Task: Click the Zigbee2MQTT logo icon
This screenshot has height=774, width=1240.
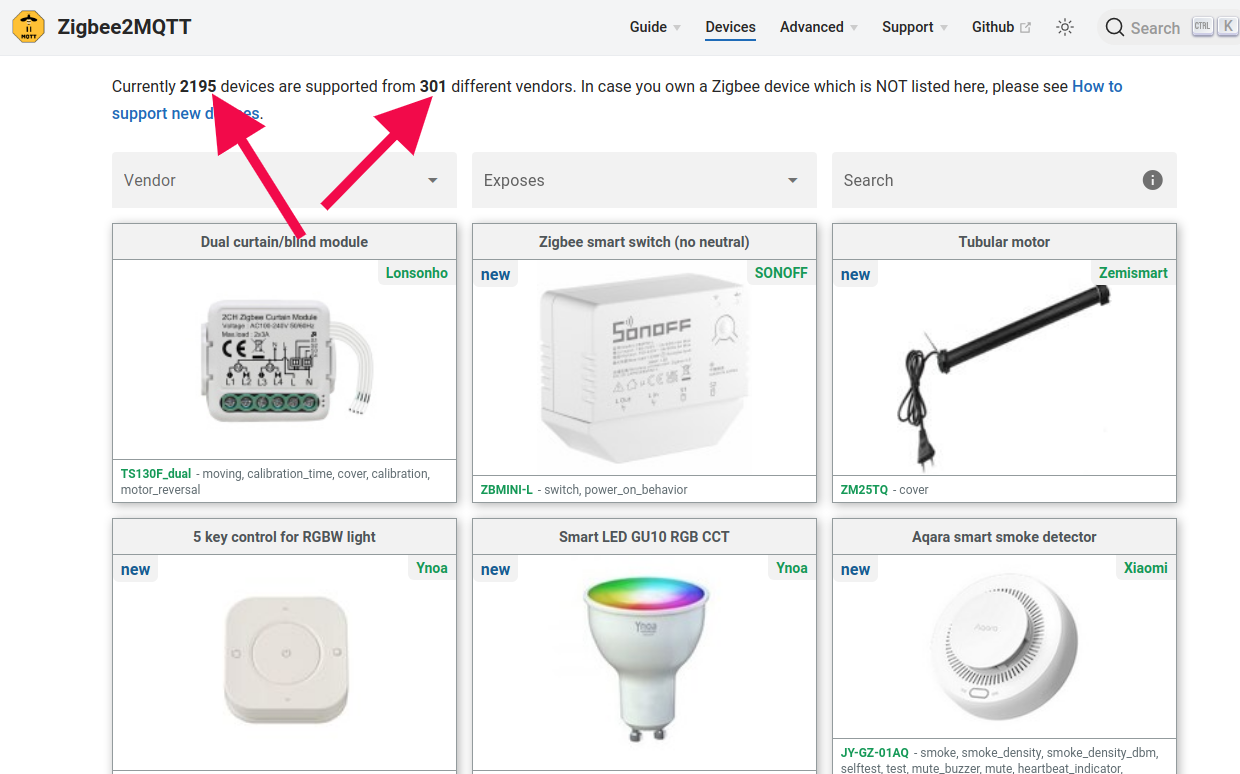Action: [x=28, y=27]
